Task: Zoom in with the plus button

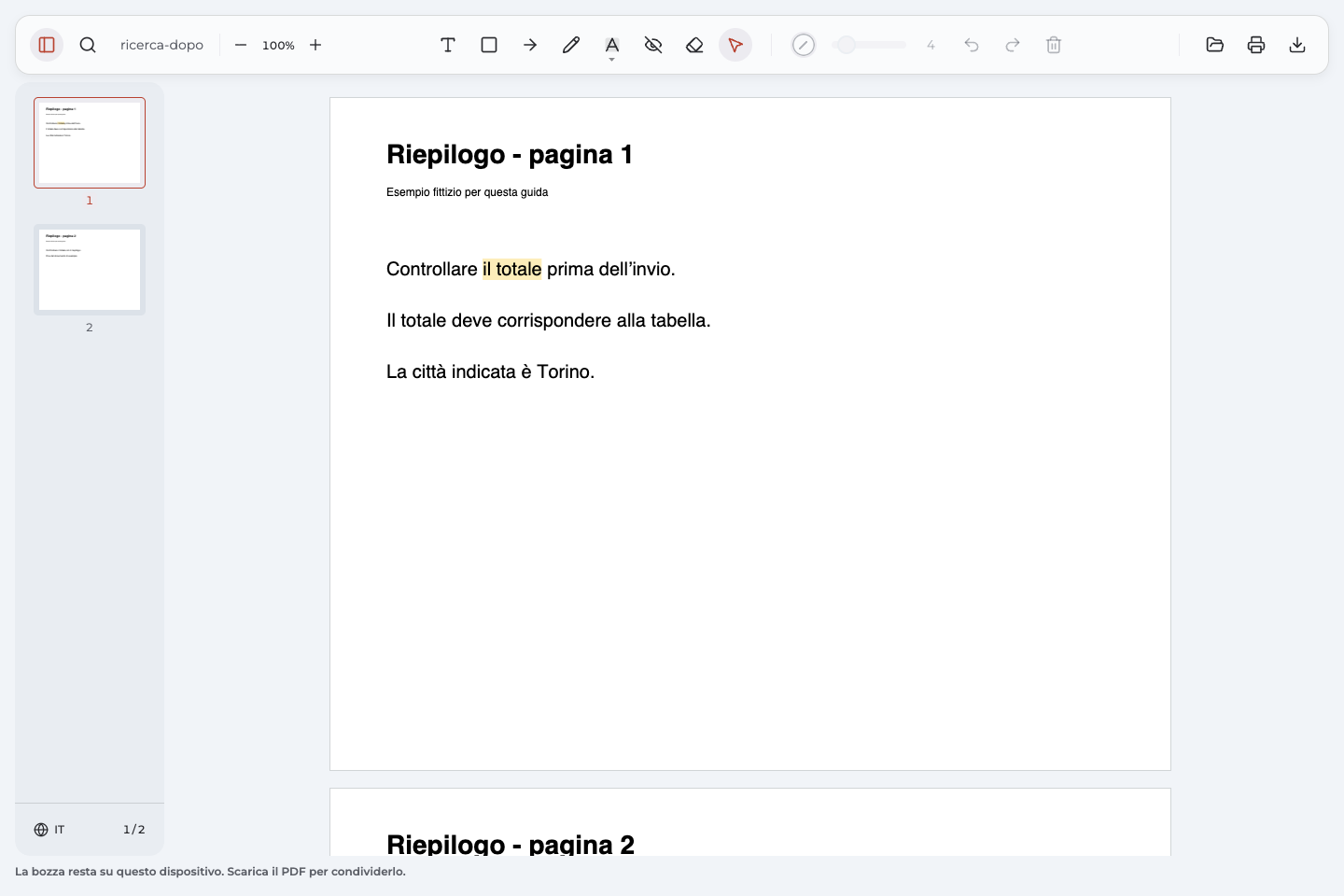Action: 315,45
